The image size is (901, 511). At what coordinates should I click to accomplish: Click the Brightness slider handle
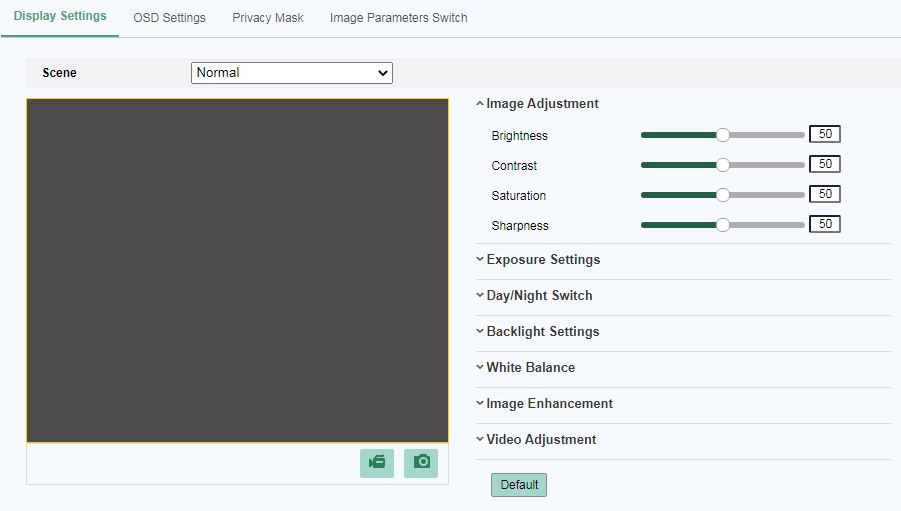pos(723,135)
